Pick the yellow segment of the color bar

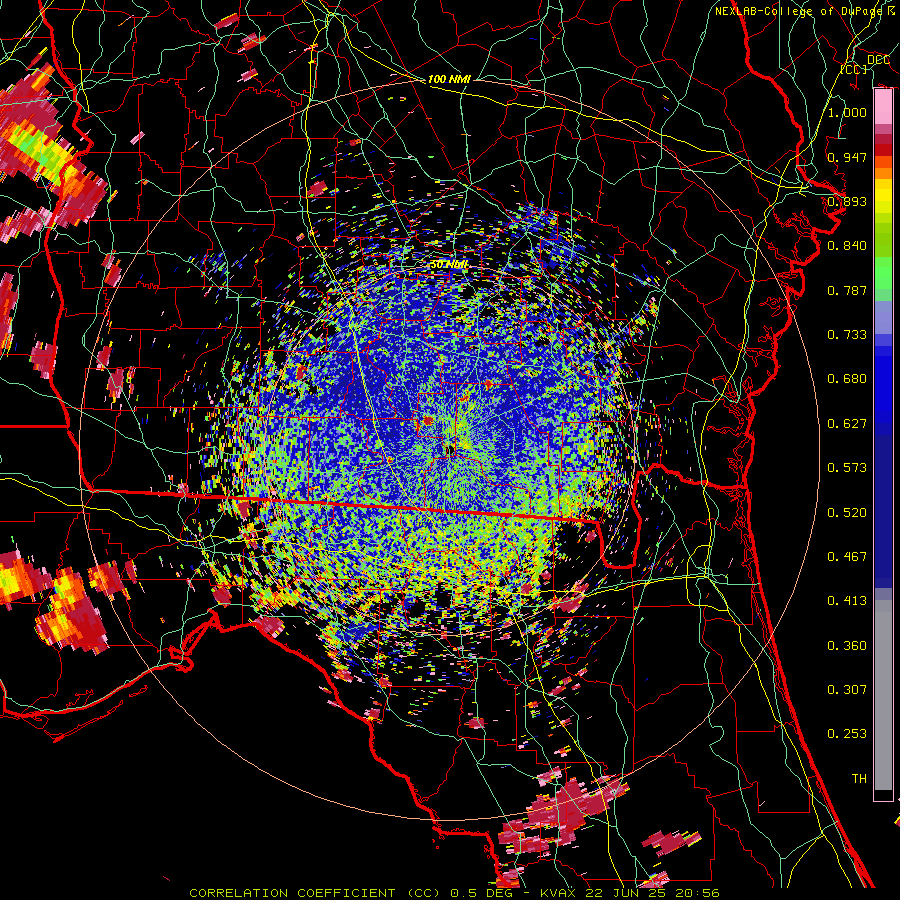pyautogui.click(x=883, y=195)
